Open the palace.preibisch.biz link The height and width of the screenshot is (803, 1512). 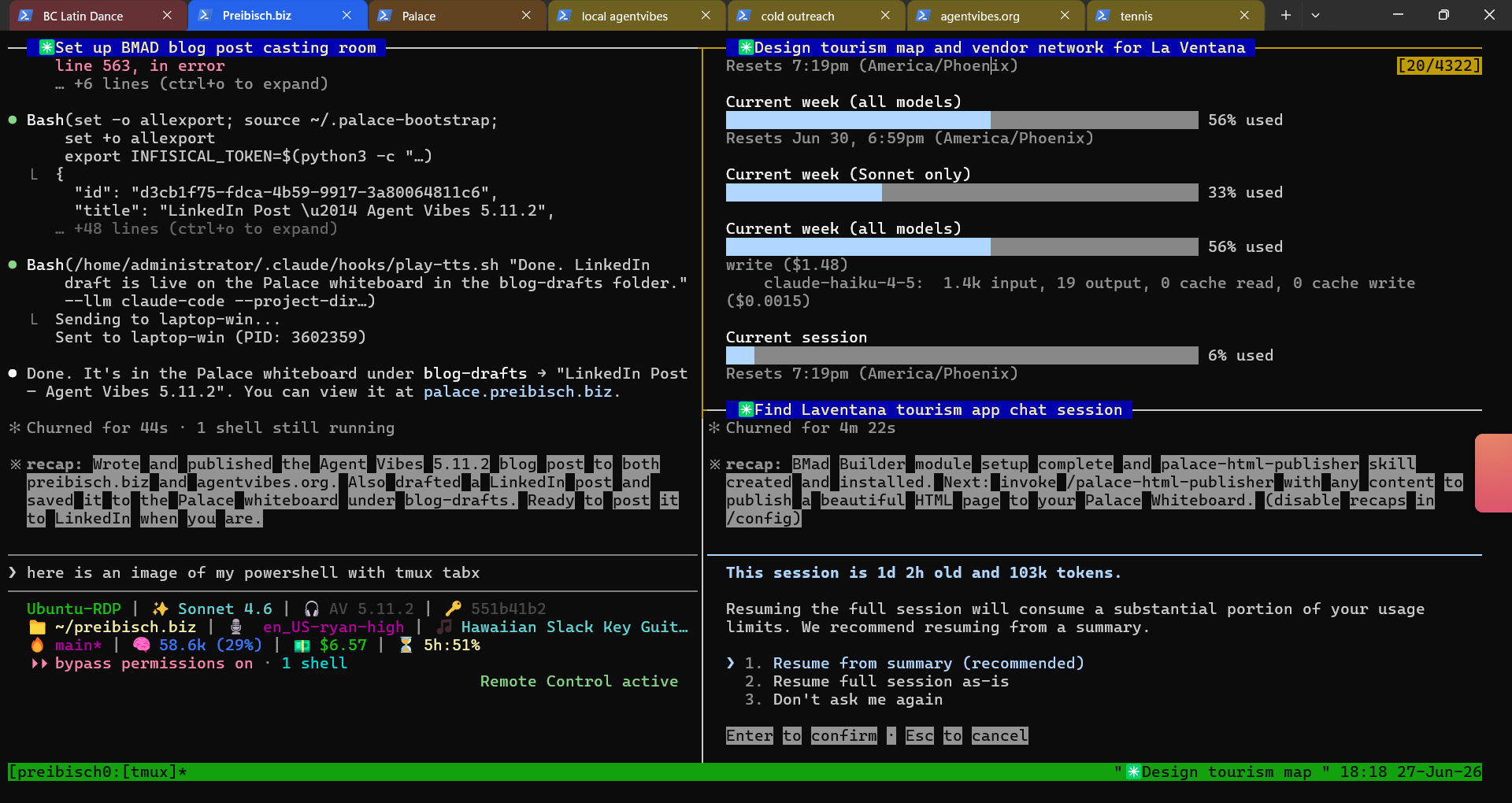(x=519, y=391)
